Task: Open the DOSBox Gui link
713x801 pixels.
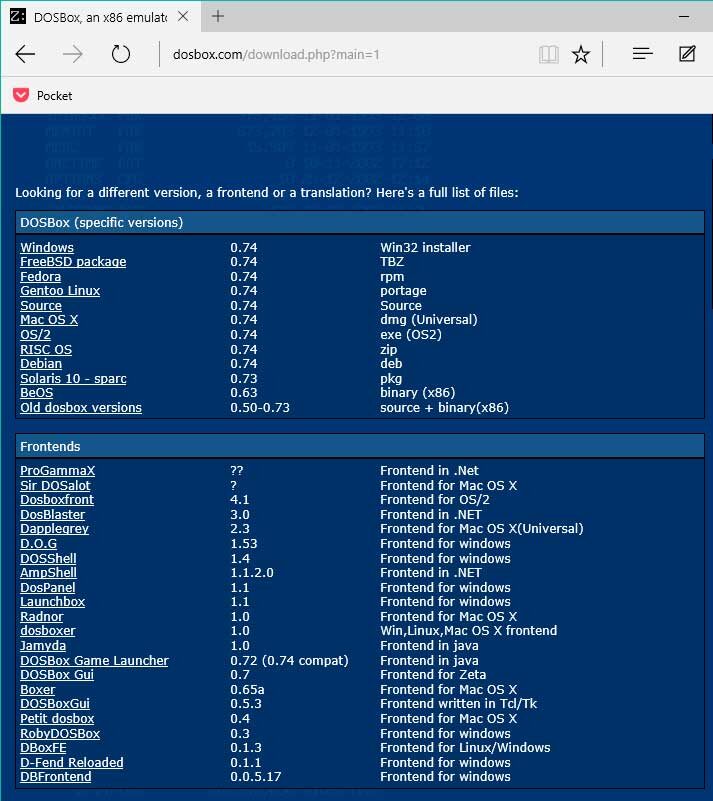Action: 57,675
